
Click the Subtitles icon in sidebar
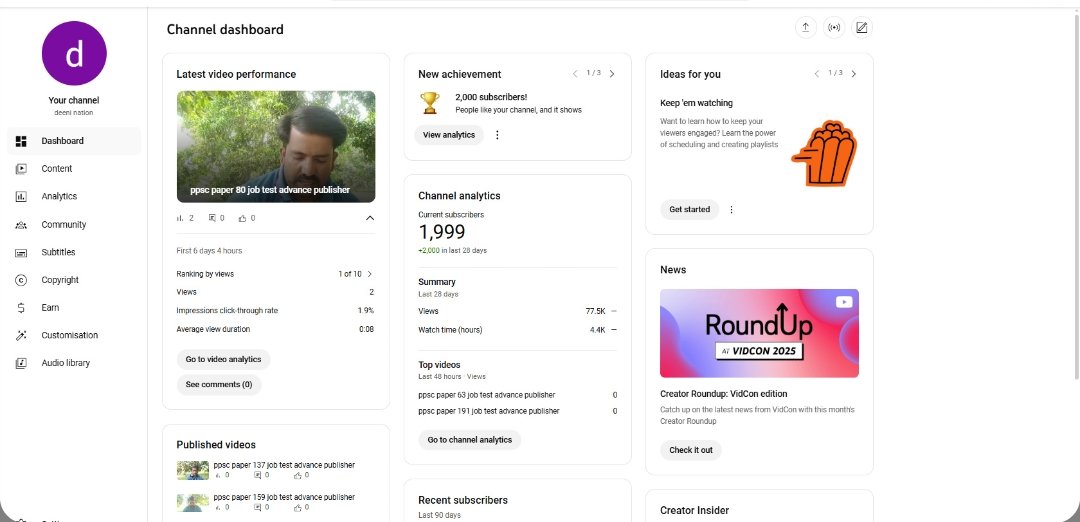pos(21,253)
